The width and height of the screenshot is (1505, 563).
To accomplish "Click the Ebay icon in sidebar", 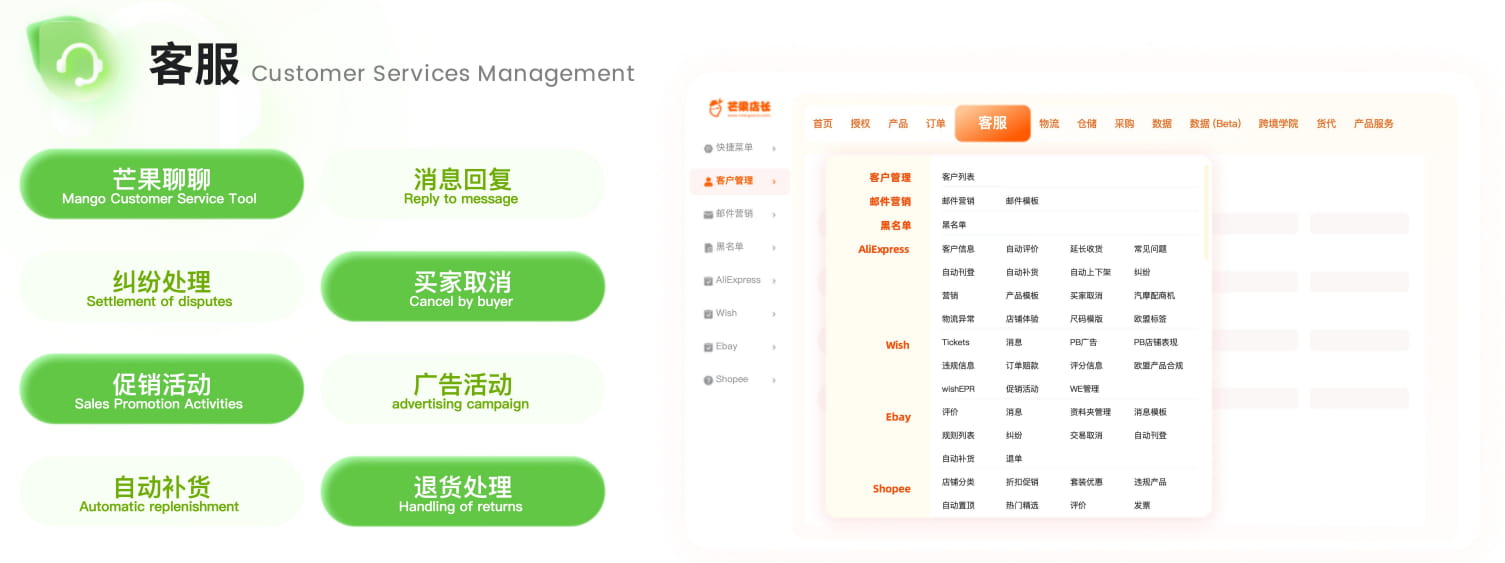I will (x=708, y=347).
